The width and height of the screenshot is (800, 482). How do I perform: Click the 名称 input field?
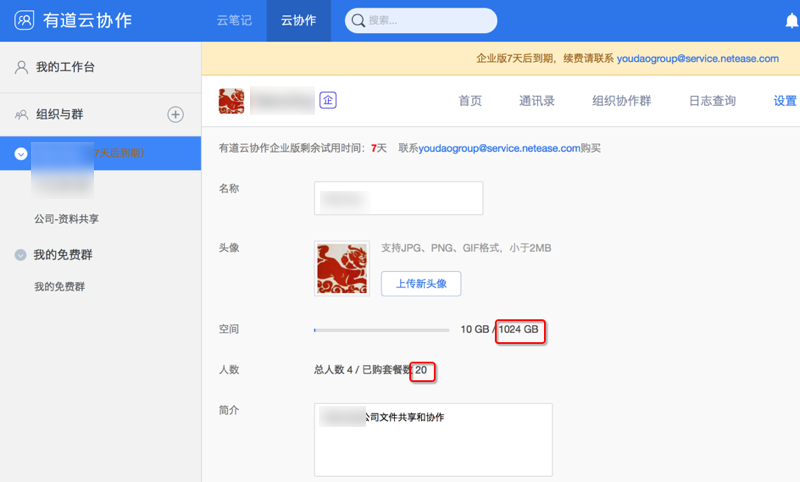[398, 198]
